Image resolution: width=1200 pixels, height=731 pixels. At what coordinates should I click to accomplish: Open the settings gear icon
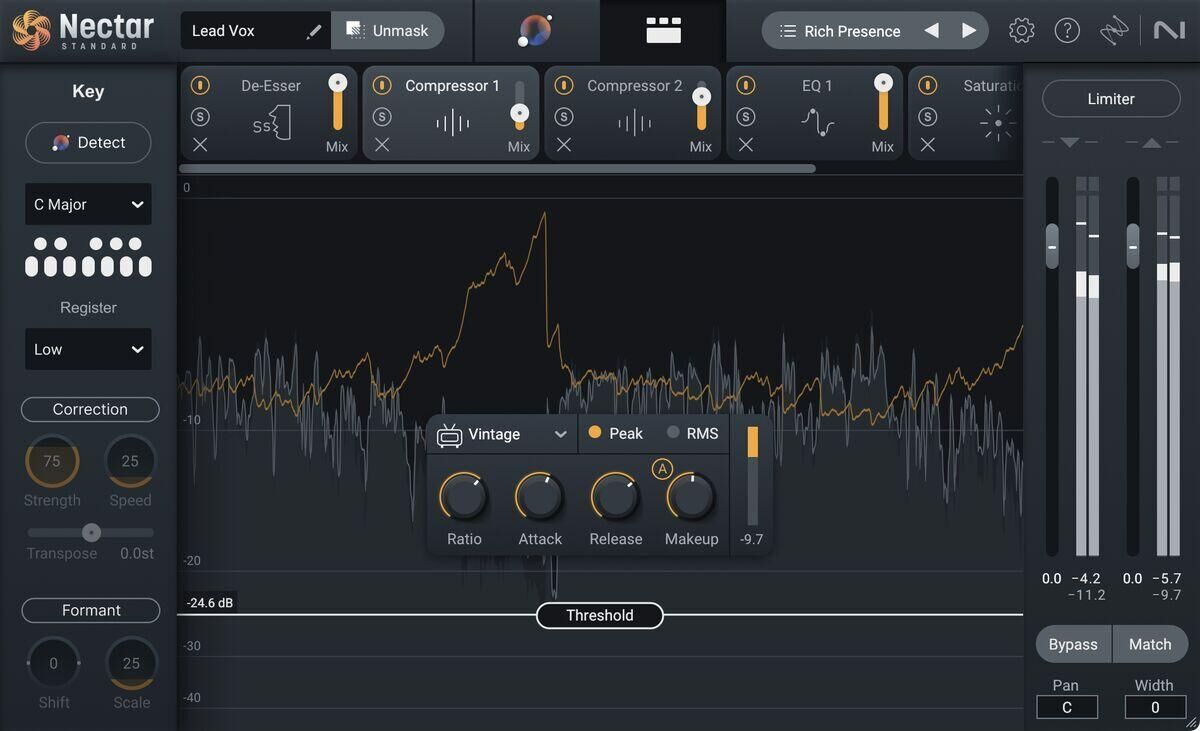point(1021,31)
